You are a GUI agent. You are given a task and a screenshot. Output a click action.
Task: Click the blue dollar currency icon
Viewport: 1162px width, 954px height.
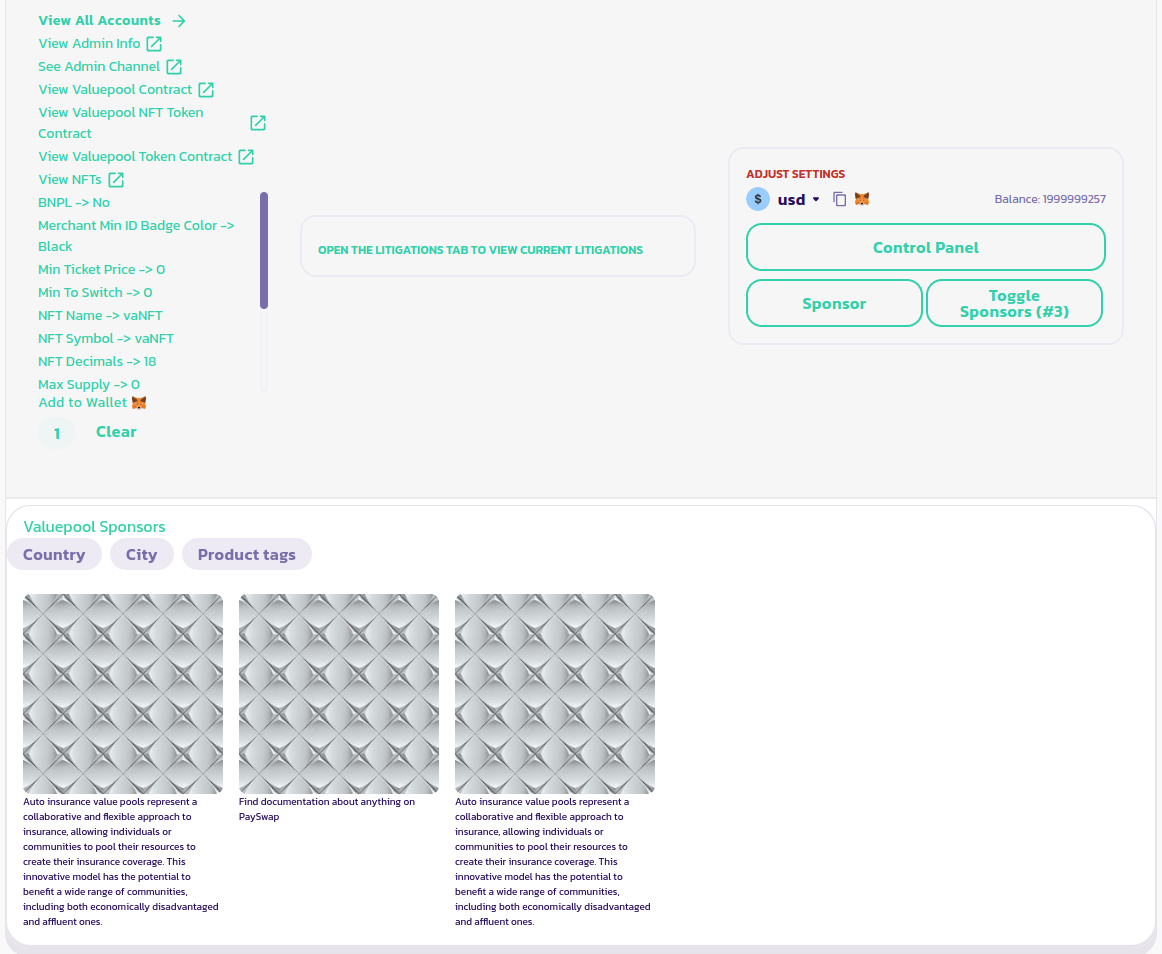click(758, 200)
